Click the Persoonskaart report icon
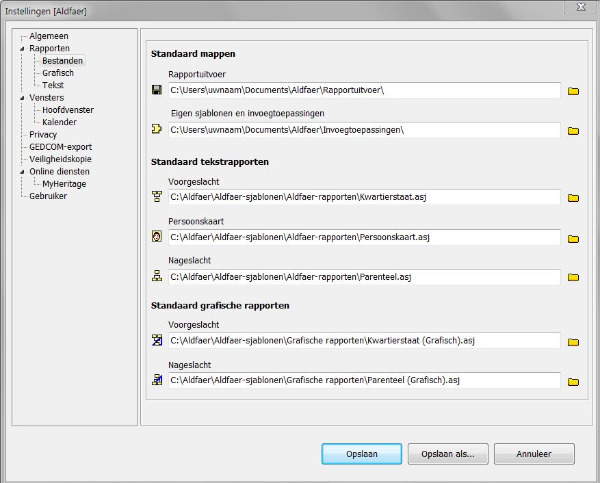This screenshot has width=600, height=483. click(156, 237)
